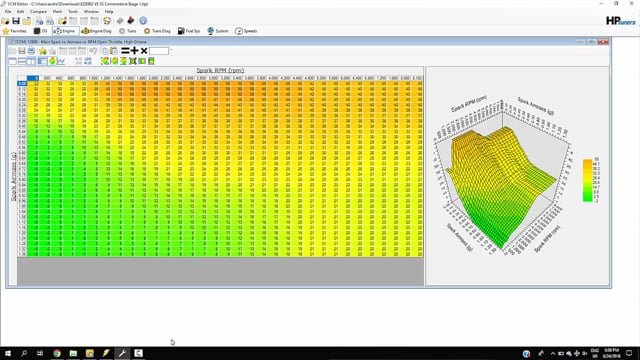Open the Help menu
Screen dimensions: 640x360
[109, 11]
